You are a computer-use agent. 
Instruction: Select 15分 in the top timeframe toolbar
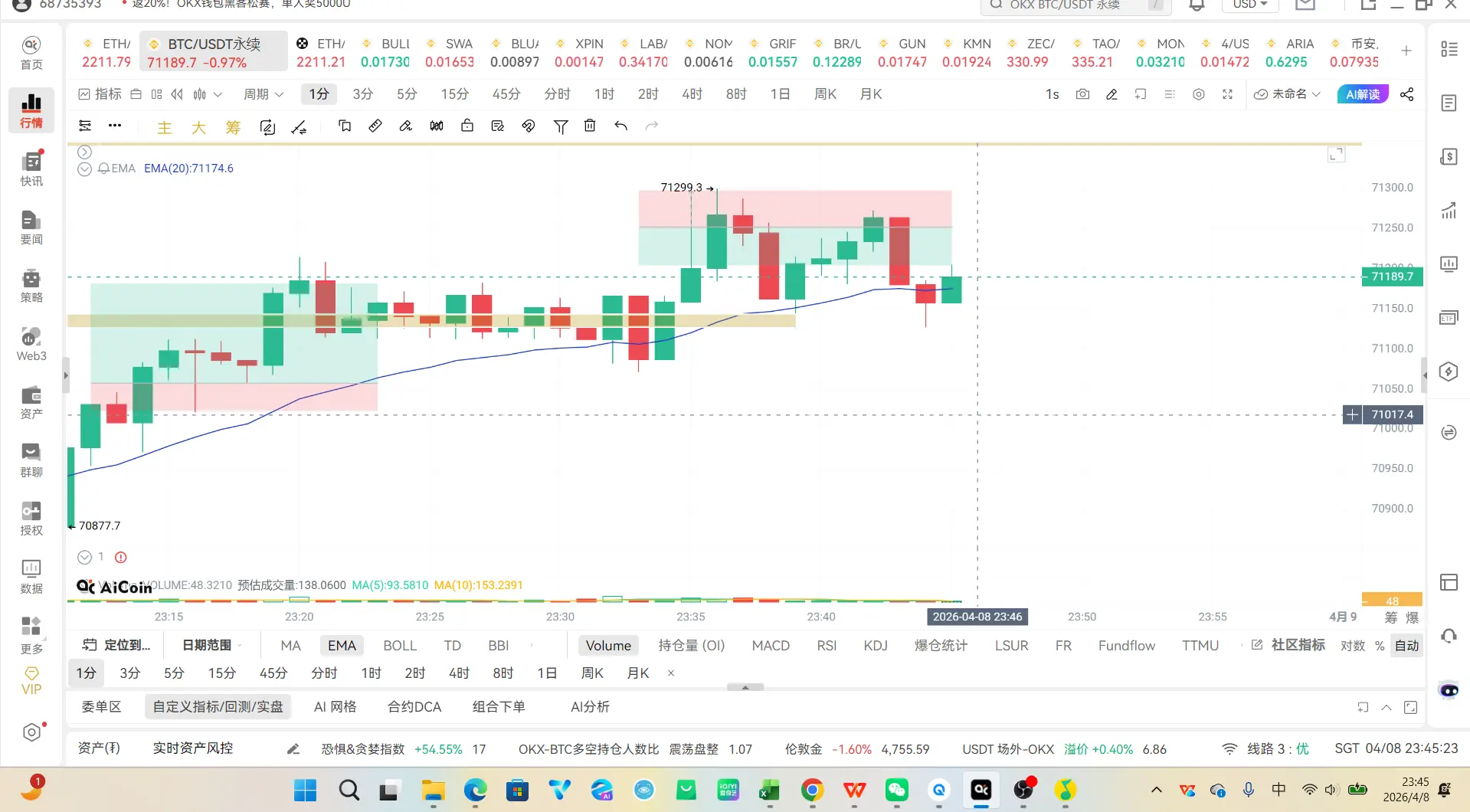pos(454,94)
